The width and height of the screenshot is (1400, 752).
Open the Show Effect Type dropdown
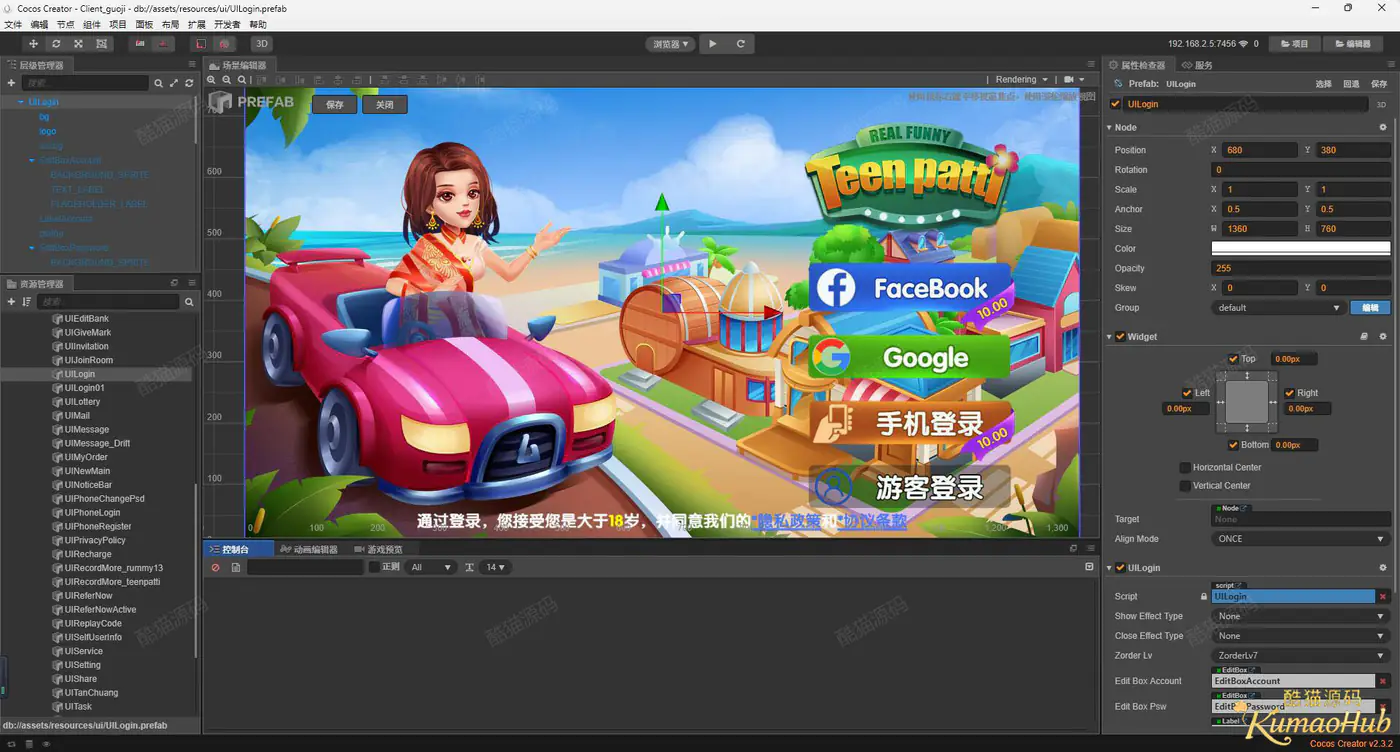pos(1301,616)
